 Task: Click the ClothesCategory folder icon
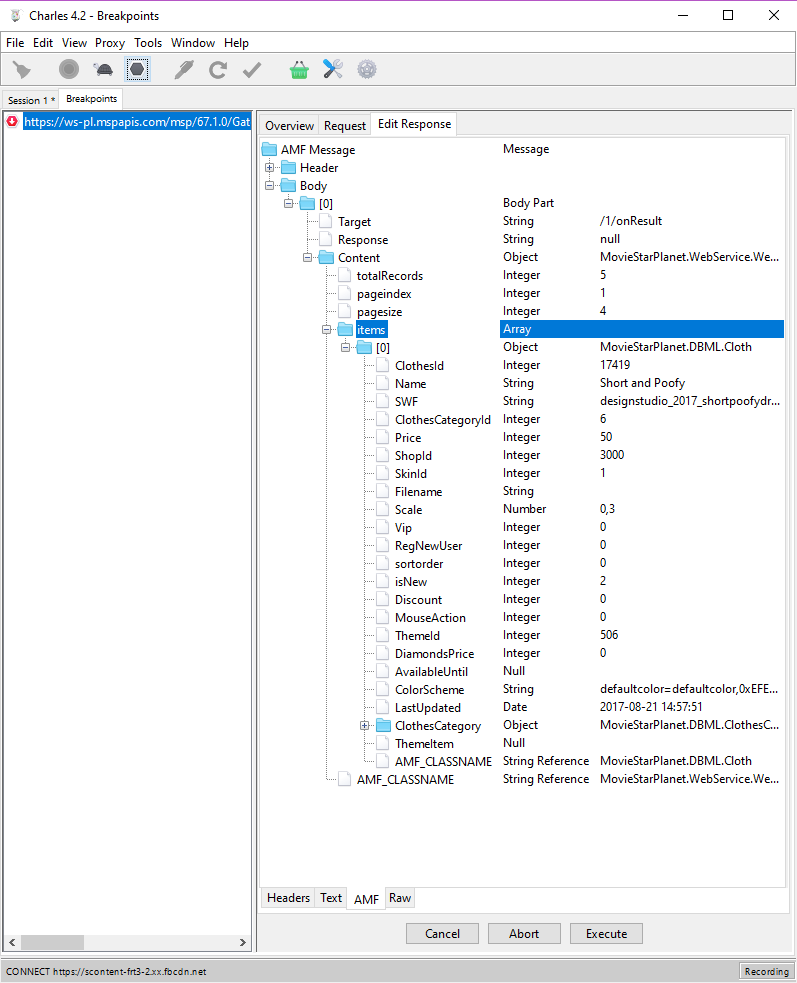tap(384, 725)
